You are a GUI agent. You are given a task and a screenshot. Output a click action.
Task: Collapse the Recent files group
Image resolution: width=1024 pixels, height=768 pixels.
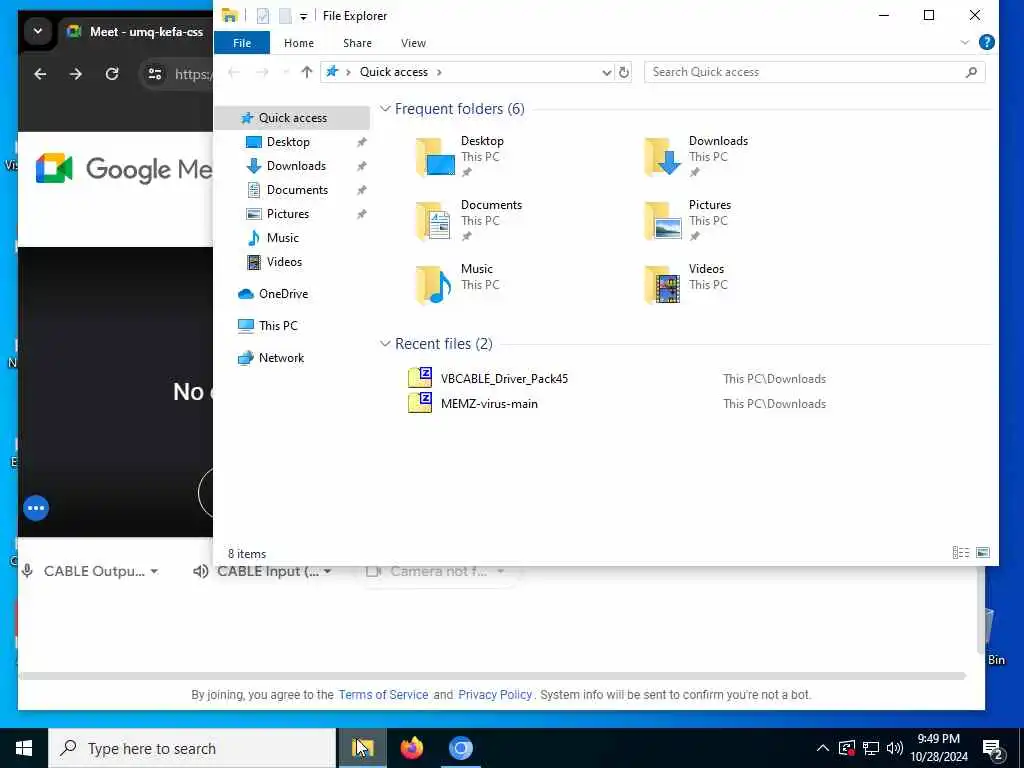[385, 344]
